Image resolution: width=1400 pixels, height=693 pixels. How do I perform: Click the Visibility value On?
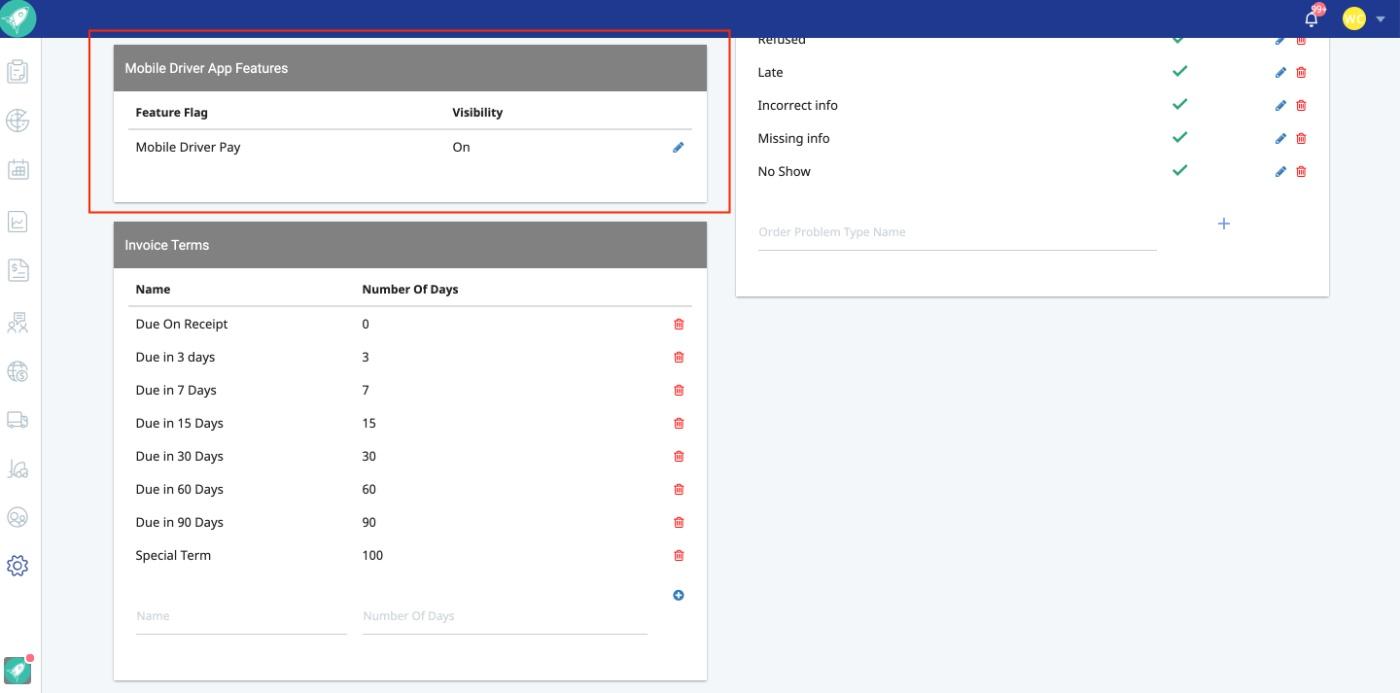[461, 147]
